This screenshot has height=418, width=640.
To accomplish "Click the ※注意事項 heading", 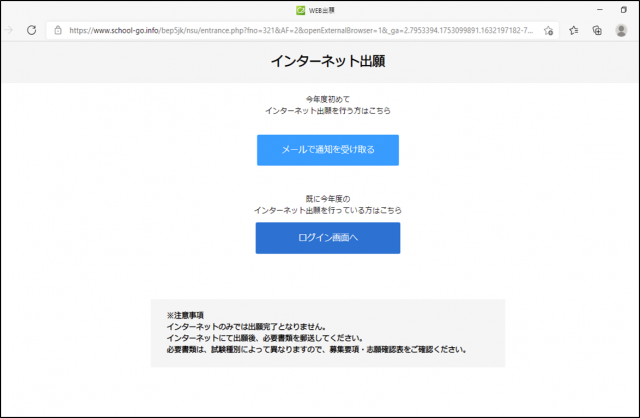I will 185,315.
